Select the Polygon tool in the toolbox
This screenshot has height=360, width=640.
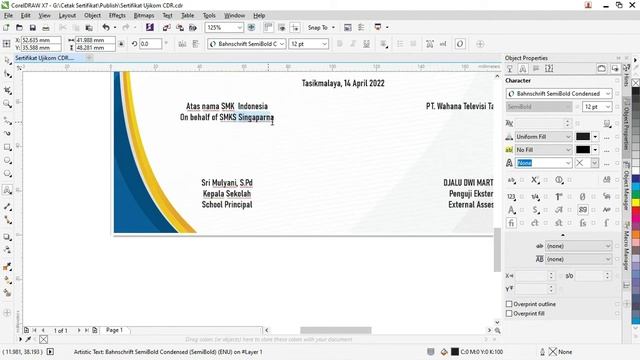(7, 174)
